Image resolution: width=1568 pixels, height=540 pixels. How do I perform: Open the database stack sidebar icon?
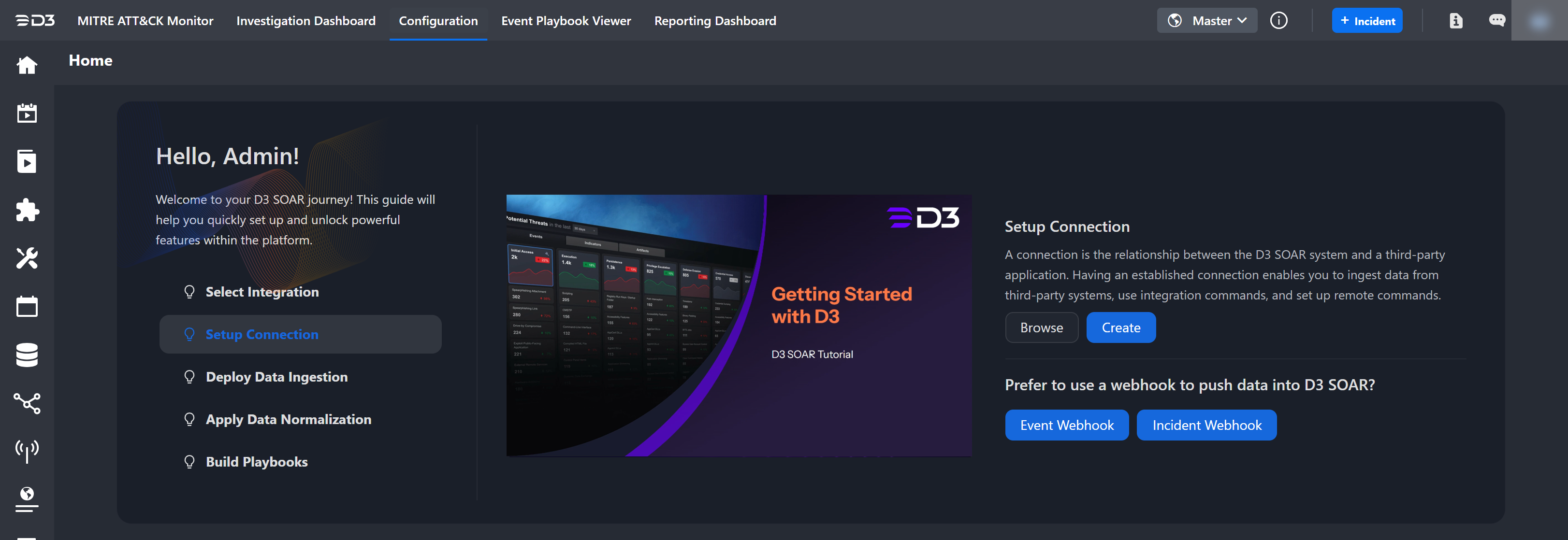pos(27,355)
